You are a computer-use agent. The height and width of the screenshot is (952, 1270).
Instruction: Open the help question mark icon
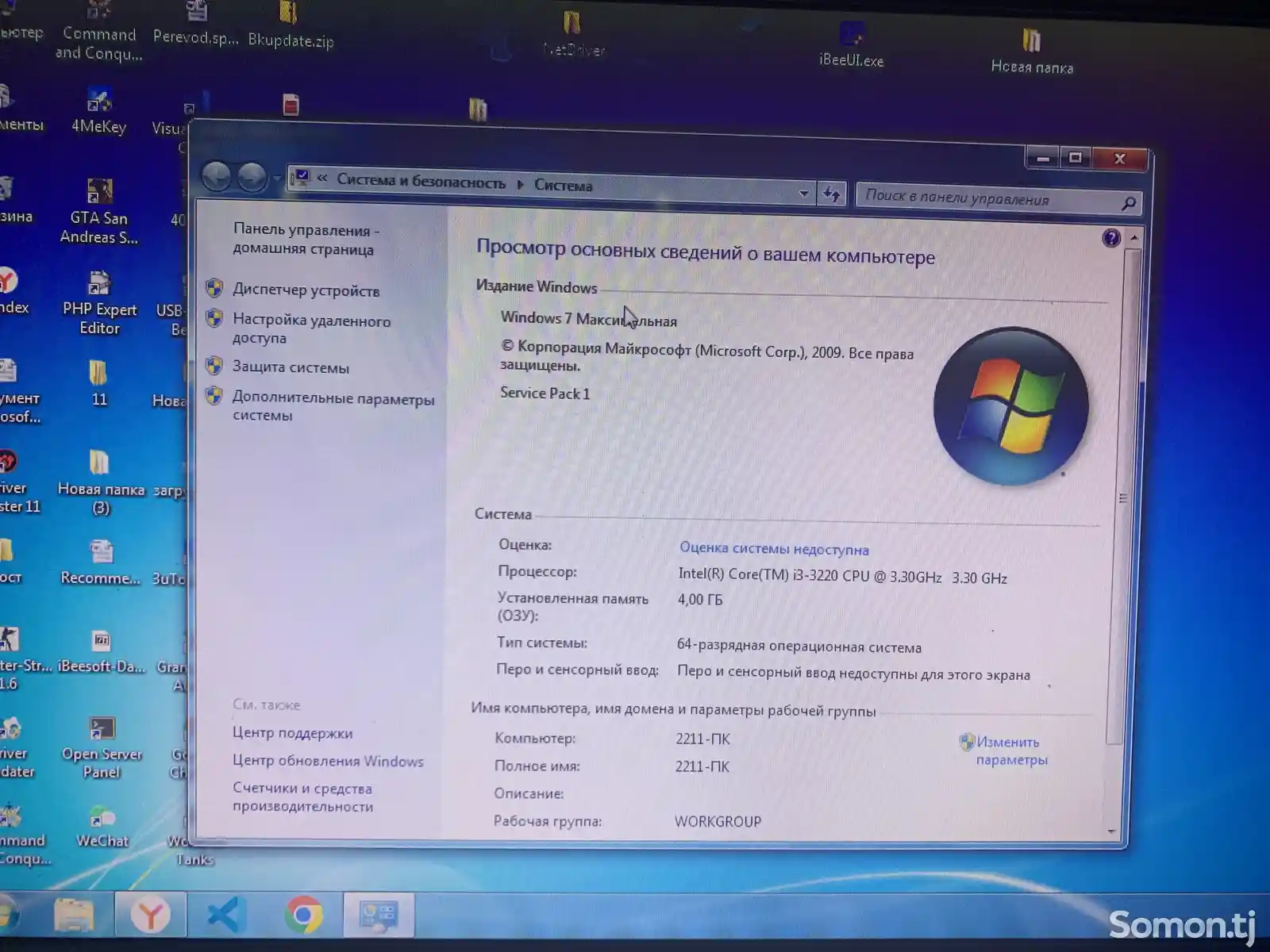point(1111,237)
